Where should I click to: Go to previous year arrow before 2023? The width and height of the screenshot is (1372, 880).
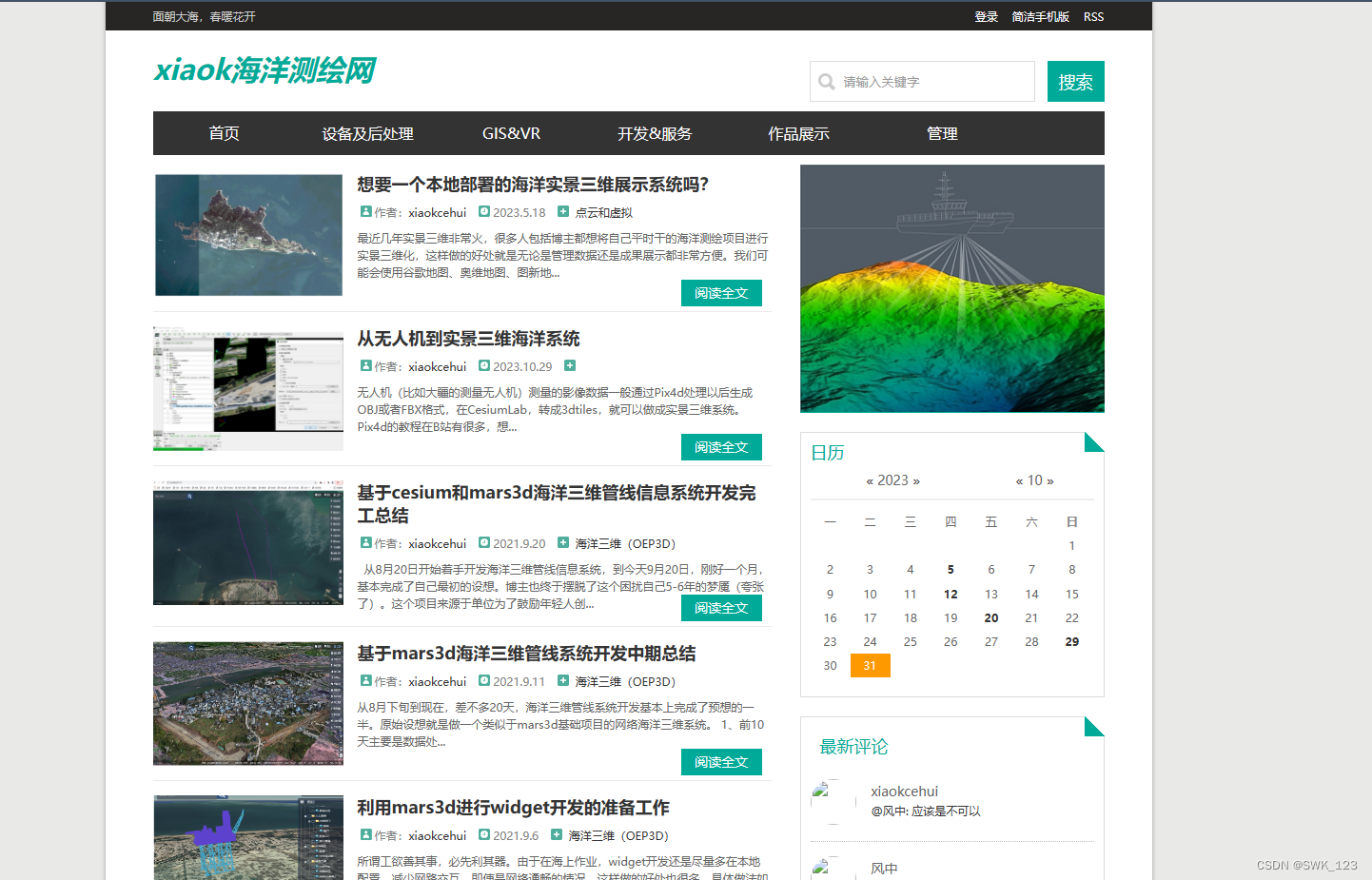(870, 481)
